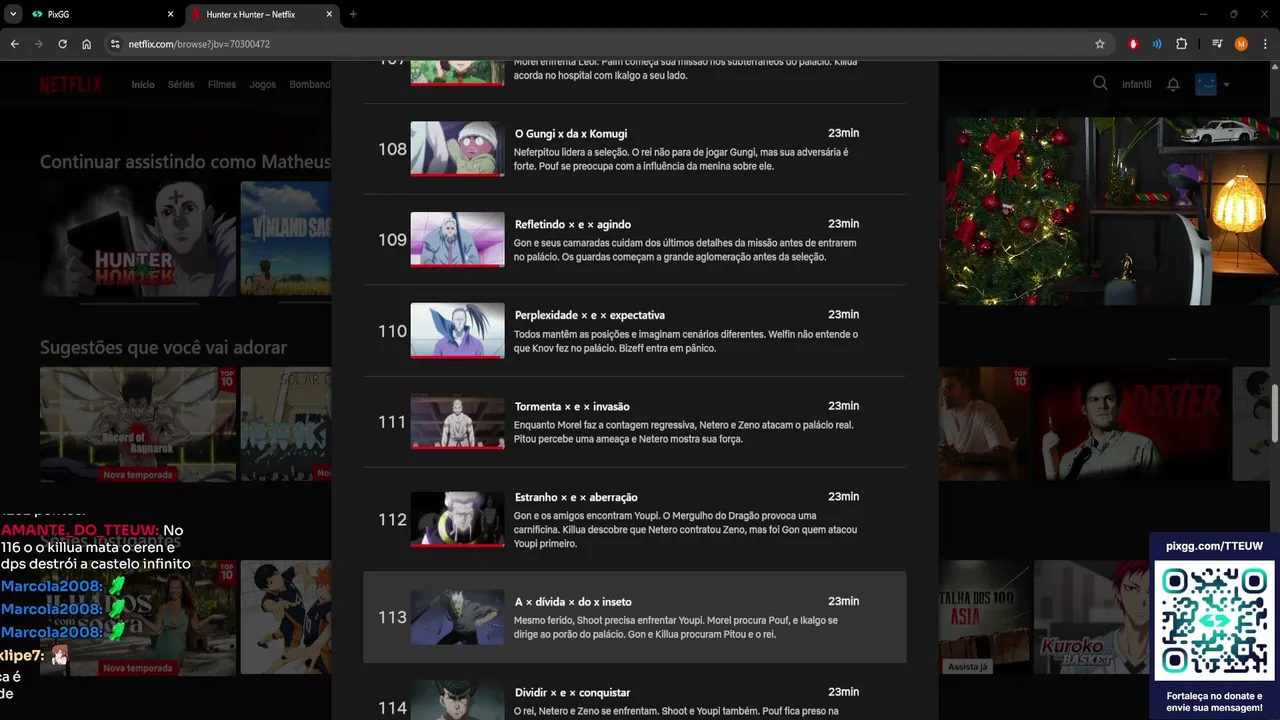This screenshot has height=720, width=1280.
Task: Open the Extensions puzzle icon
Action: 1181,44
